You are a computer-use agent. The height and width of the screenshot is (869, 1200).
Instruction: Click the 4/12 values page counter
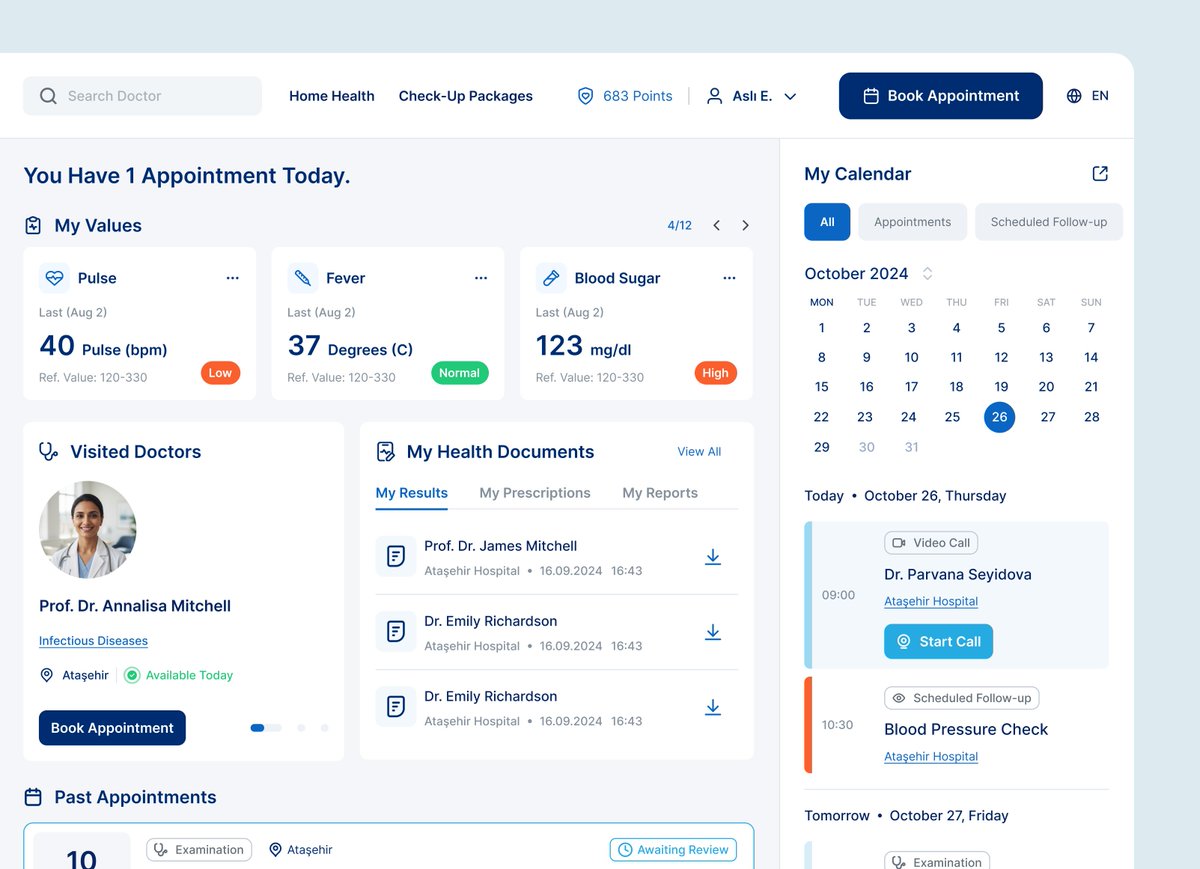(x=680, y=226)
